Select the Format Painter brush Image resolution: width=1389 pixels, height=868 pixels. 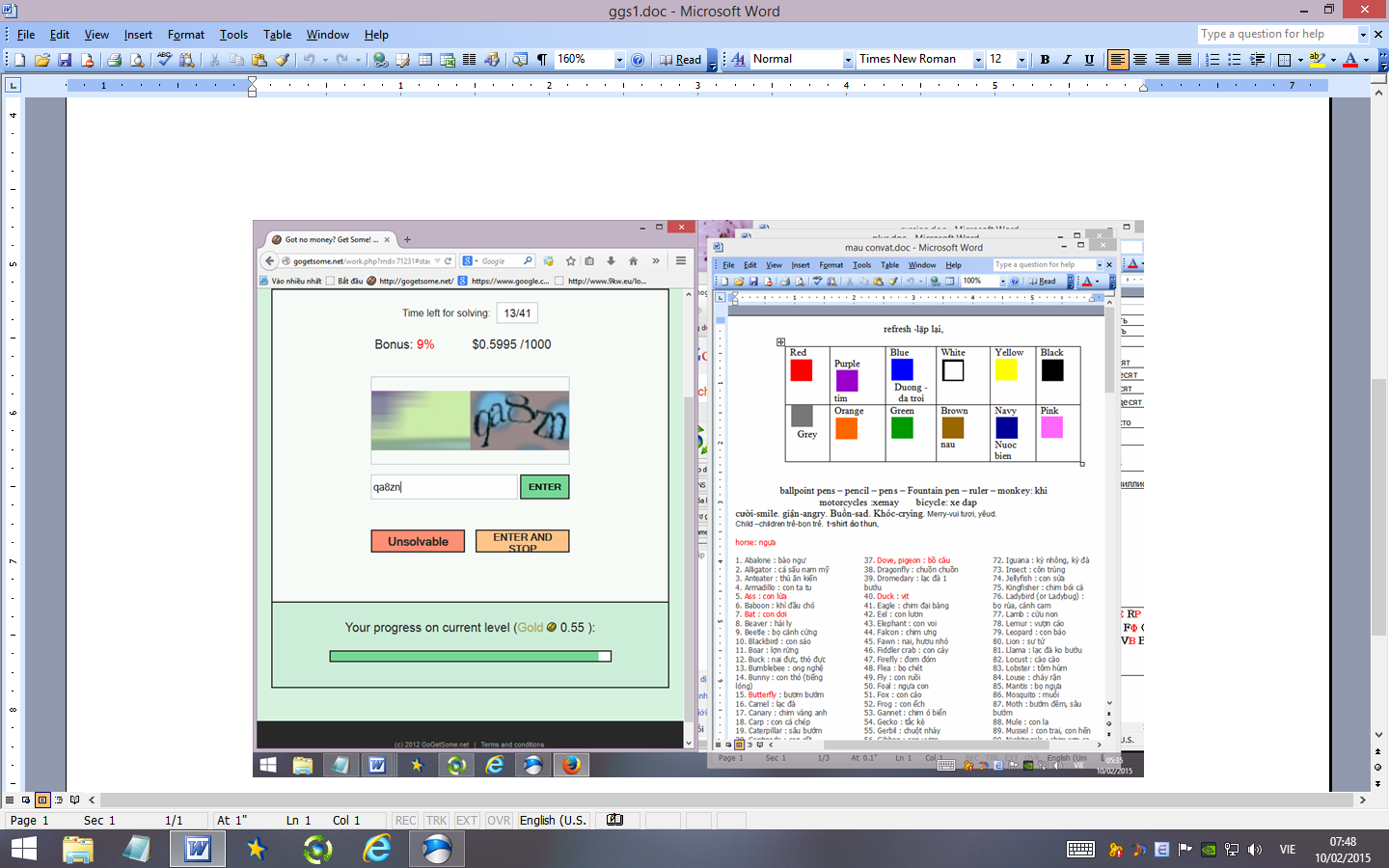(x=283, y=60)
